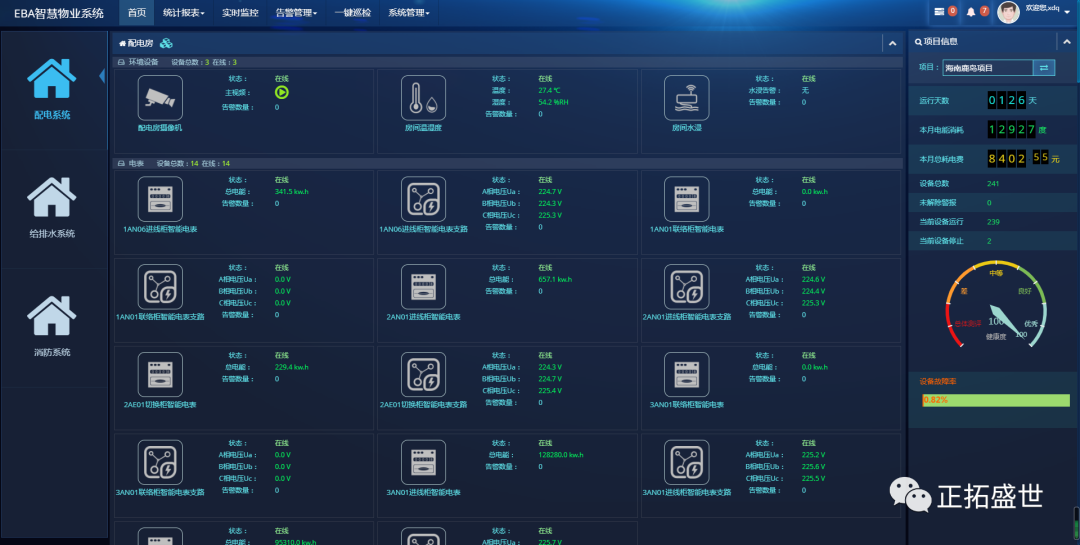Go to the 一键巡检 menu item
1080x545 pixels.
pyautogui.click(x=352, y=13)
